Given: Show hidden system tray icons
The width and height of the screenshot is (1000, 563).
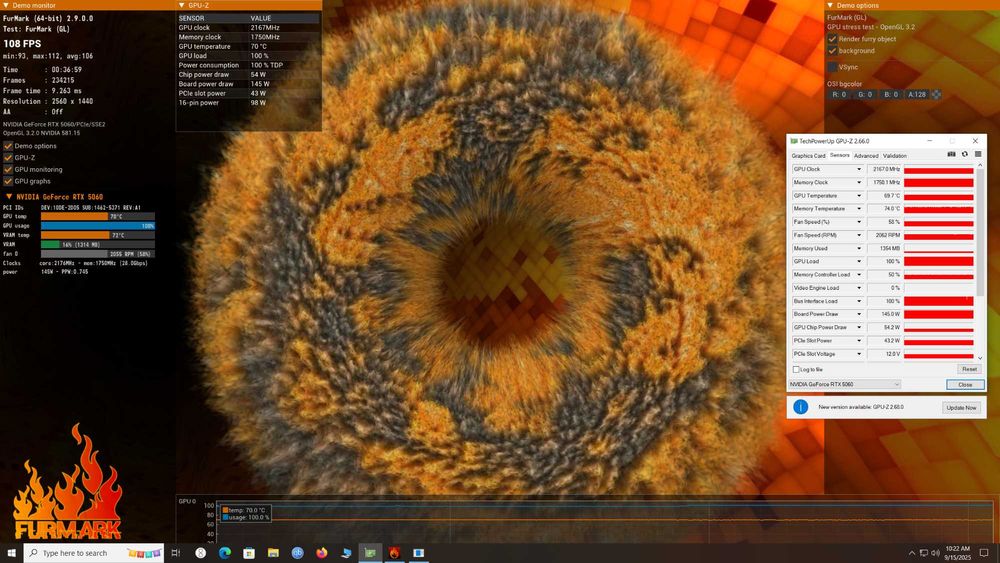Looking at the screenshot, I should click(911, 553).
